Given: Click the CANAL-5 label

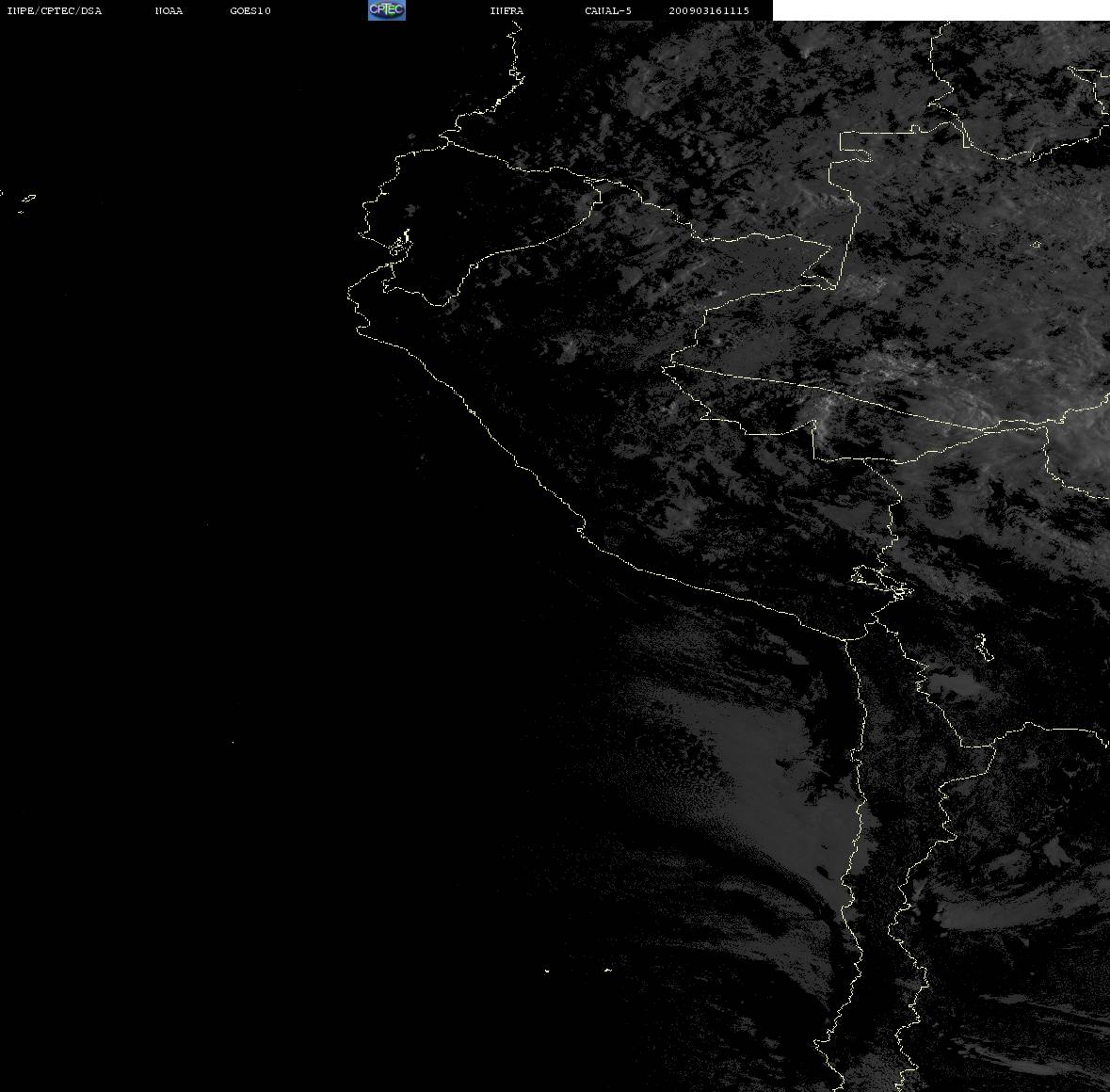Looking at the screenshot, I should 608,10.
